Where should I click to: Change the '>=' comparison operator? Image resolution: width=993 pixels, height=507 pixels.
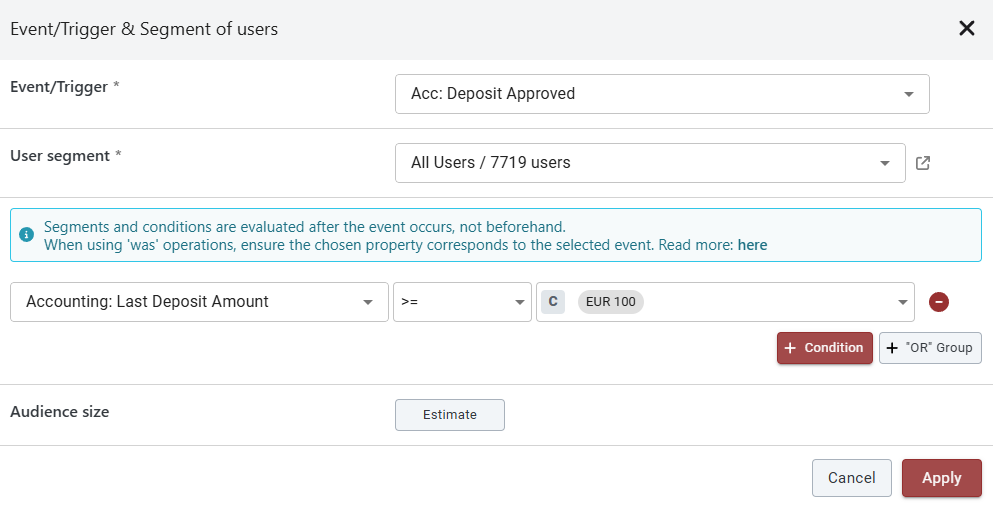tap(461, 302)
